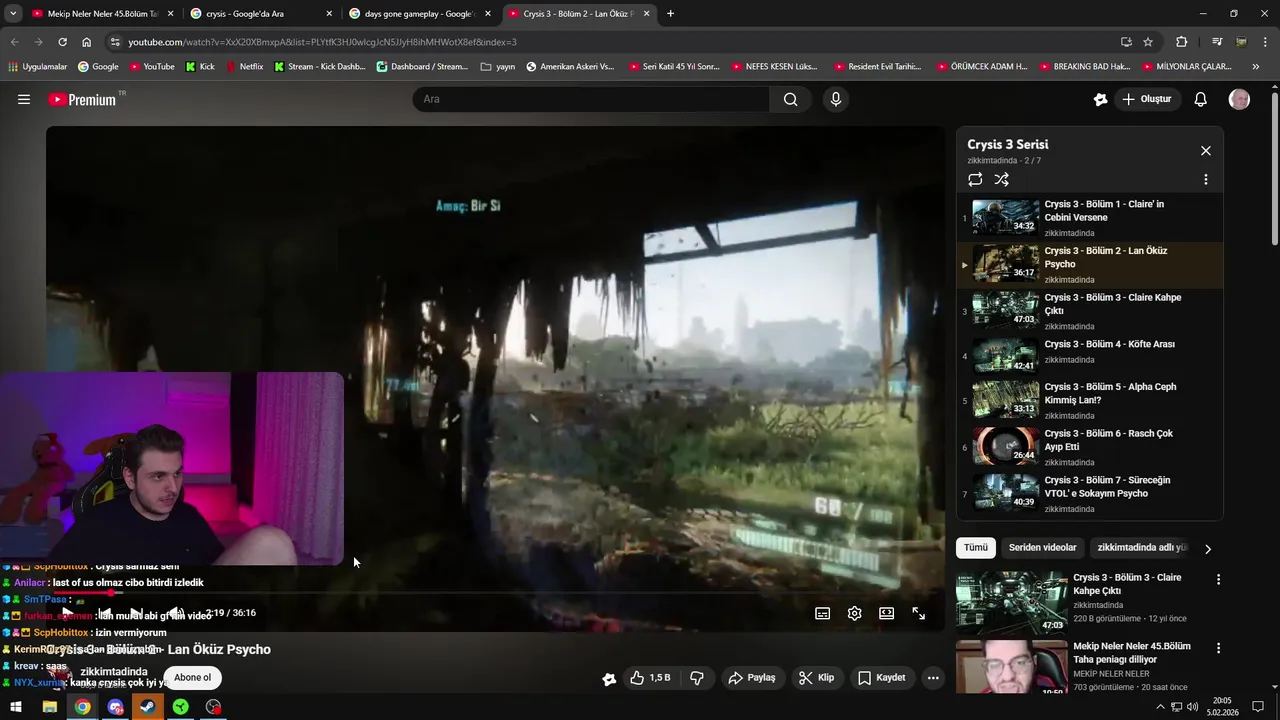Image resolution: width=1280 pixels, height=720 pixels.
Task: Show hidden system tray icons
Action: click(x=1160, y=707)
